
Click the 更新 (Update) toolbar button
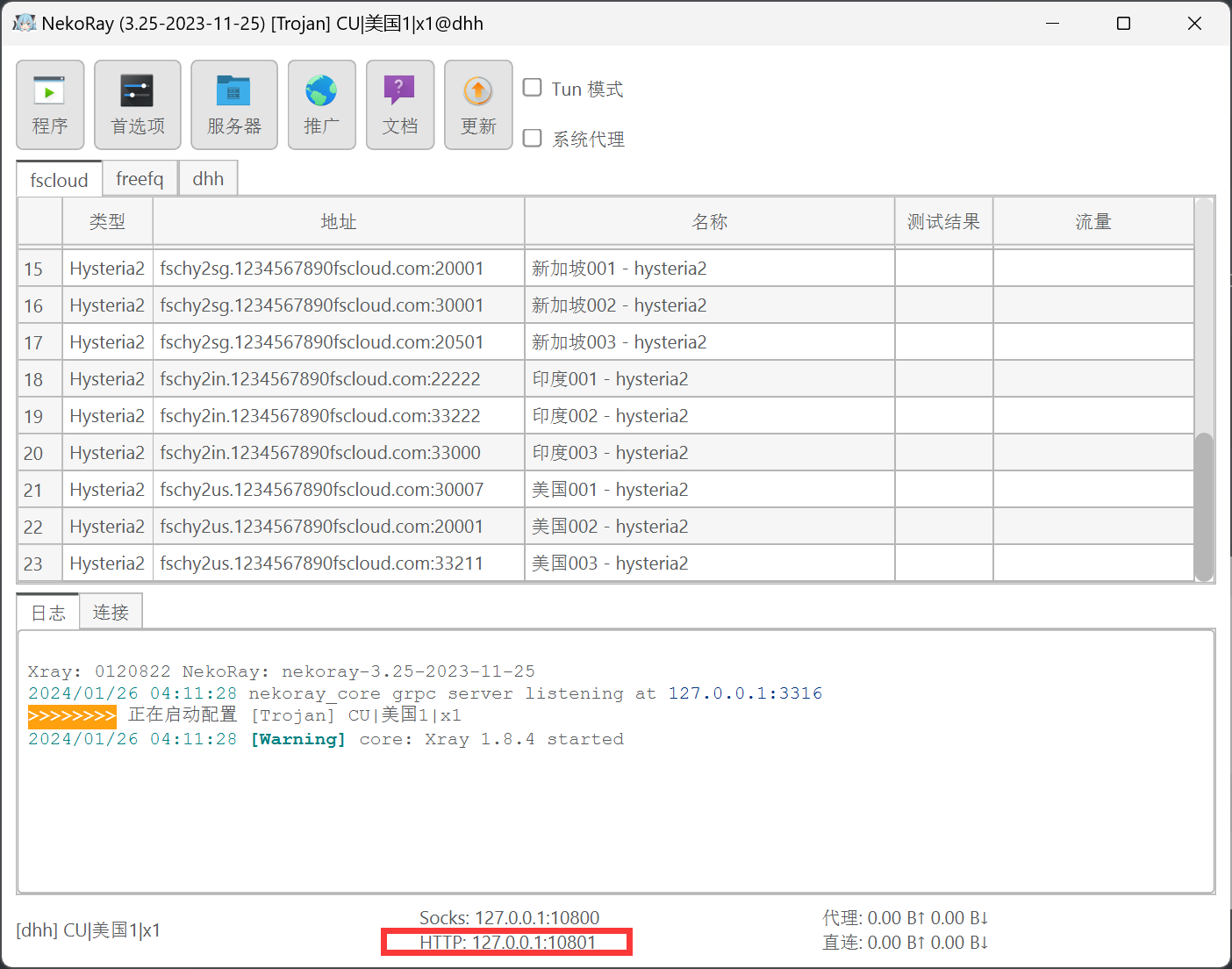point(478,104)
